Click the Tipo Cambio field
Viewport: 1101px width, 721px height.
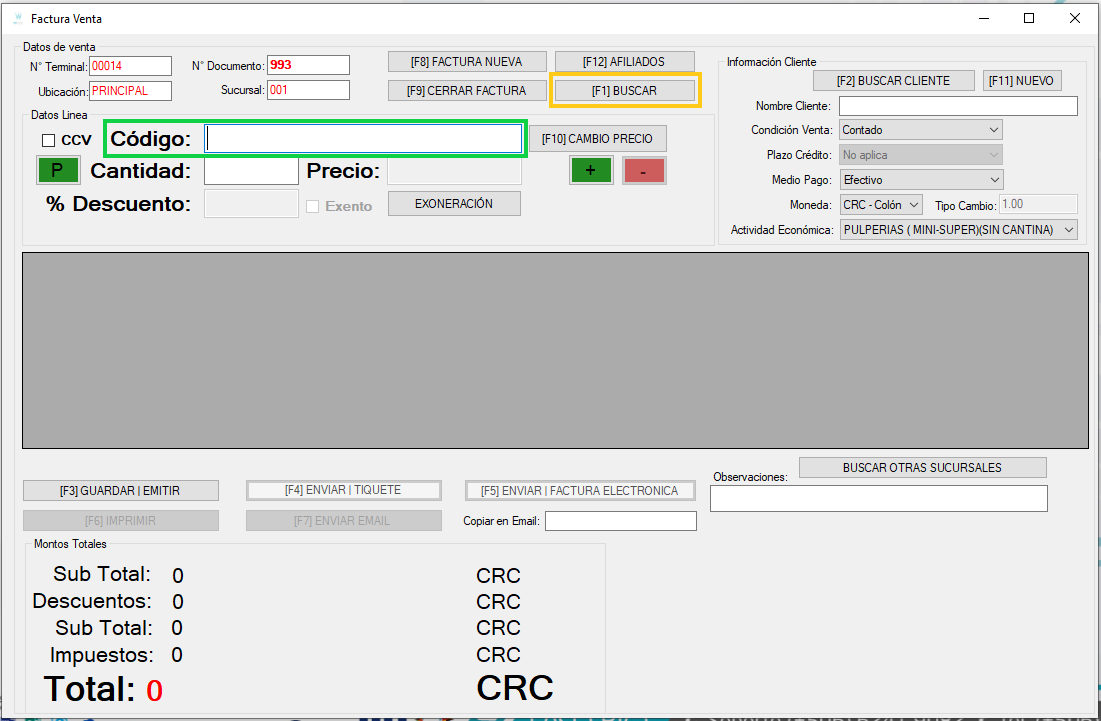click(x=1039, y=204)
